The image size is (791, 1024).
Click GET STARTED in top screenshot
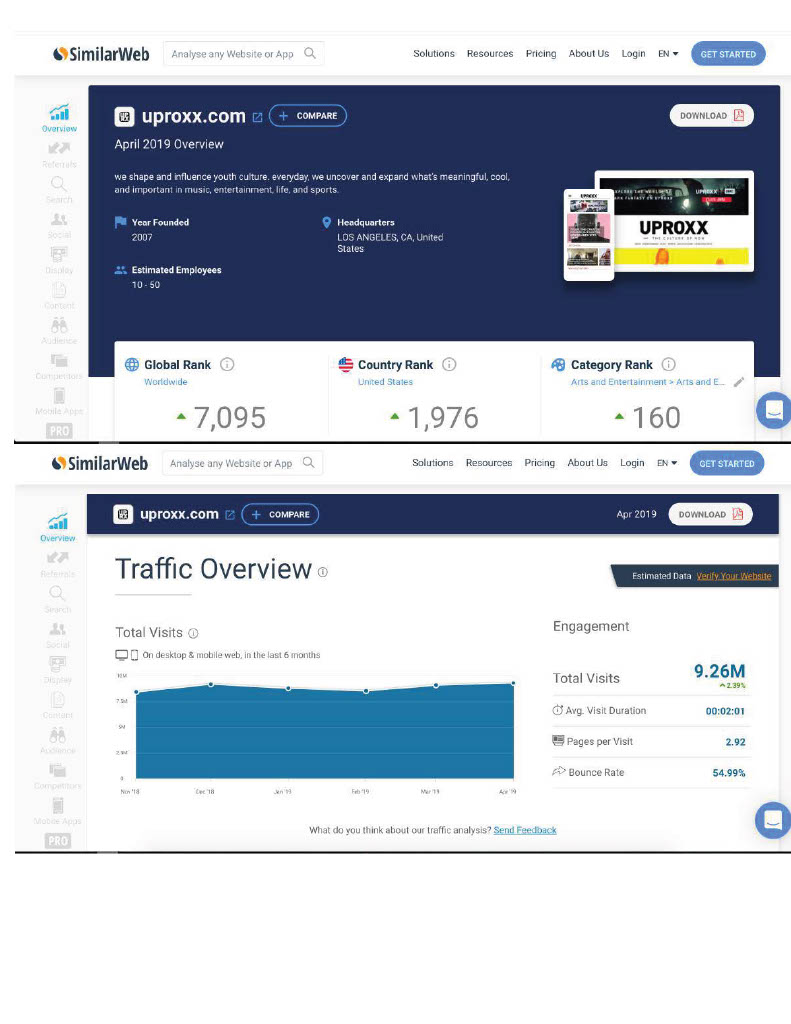point(728,54)
